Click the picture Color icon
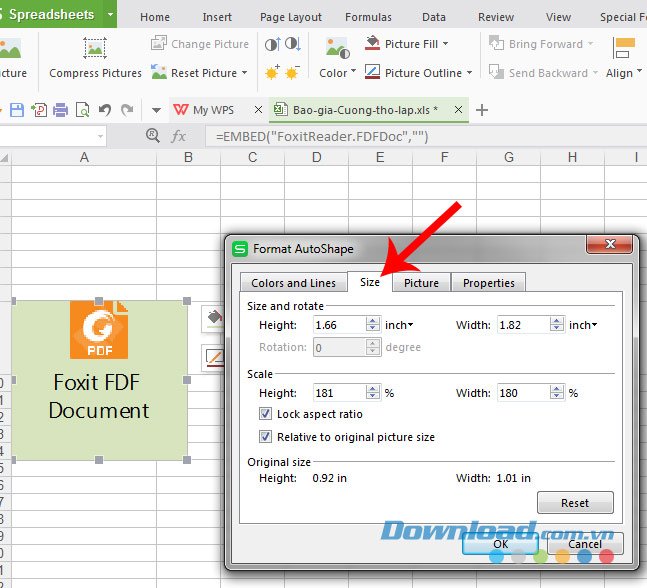The image size is (647, 588). 338,48
